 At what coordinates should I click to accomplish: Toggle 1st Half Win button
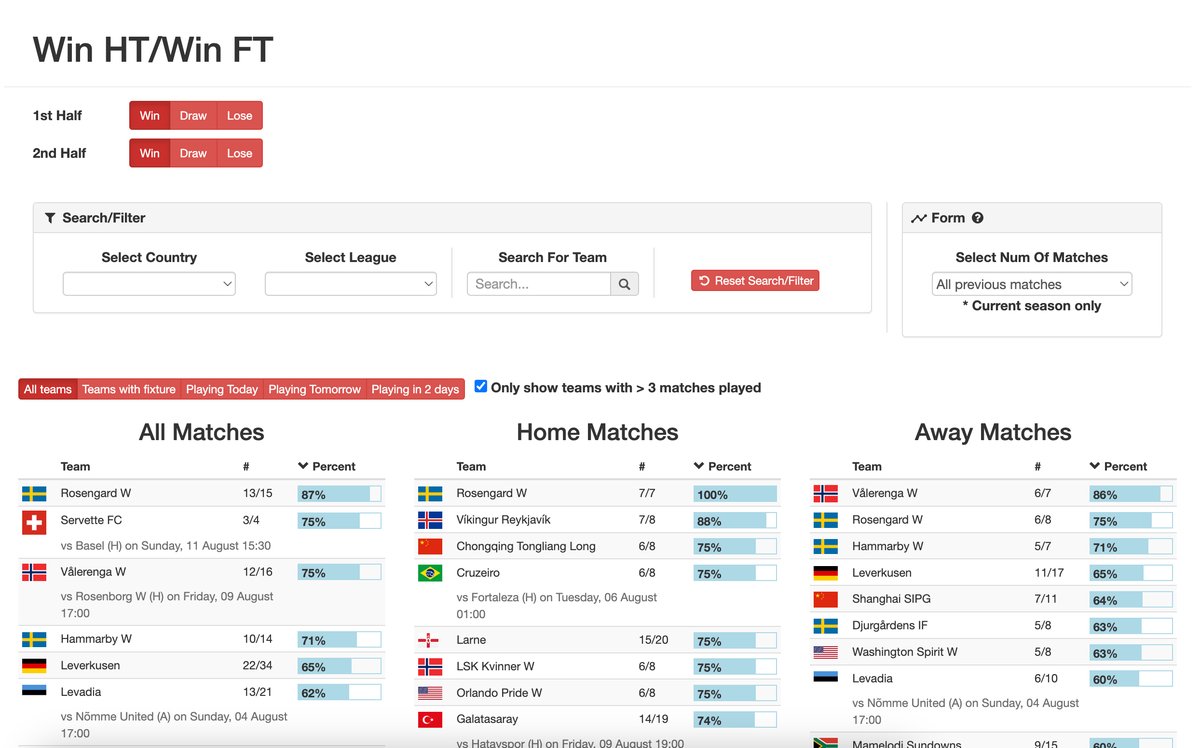pos(149,115)
